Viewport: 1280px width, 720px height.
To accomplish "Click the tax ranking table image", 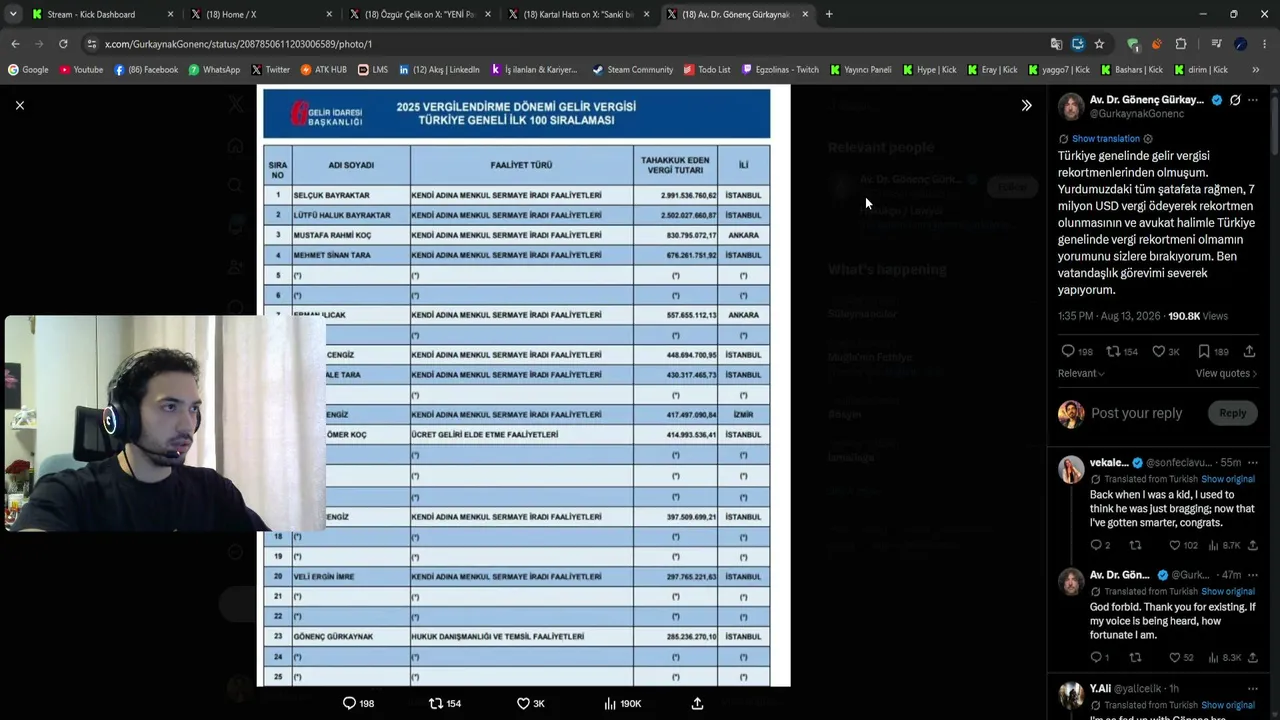I will pos(524,386).
